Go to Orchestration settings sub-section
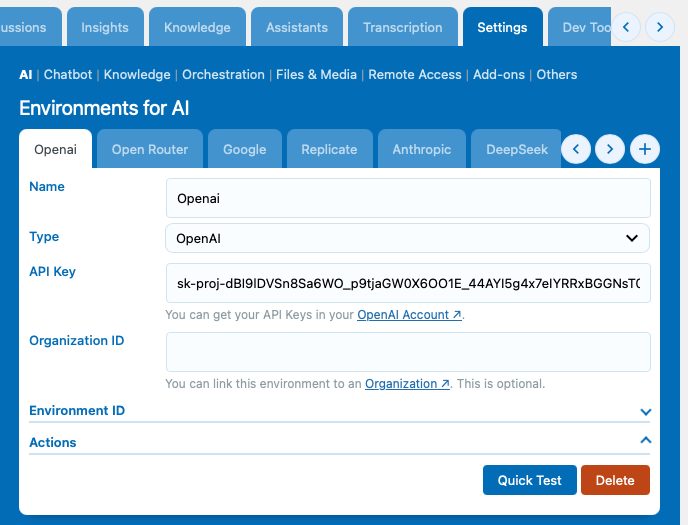The height and width of the screenshot is (525, 688). coord(223,75)
